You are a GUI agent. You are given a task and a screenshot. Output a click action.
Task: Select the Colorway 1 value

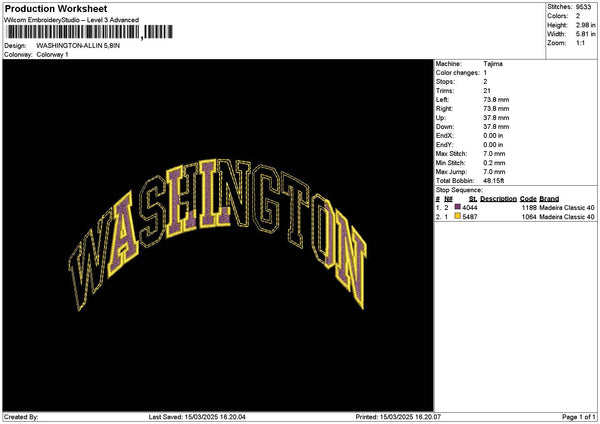click(52, 55)
